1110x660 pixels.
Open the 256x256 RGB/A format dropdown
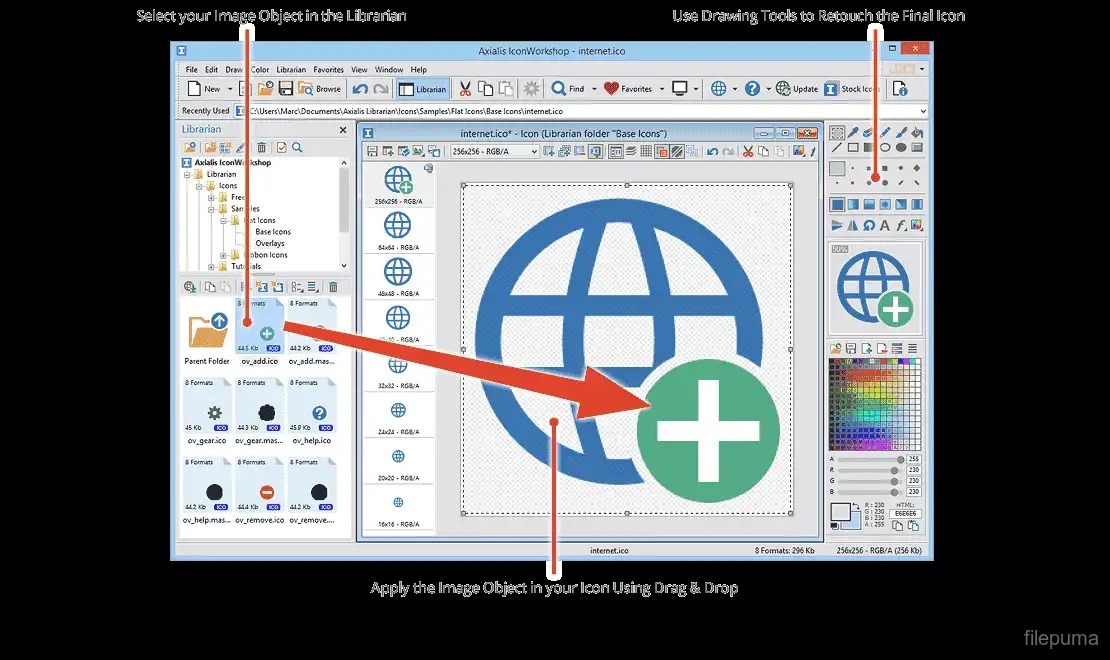coord(533,151)
